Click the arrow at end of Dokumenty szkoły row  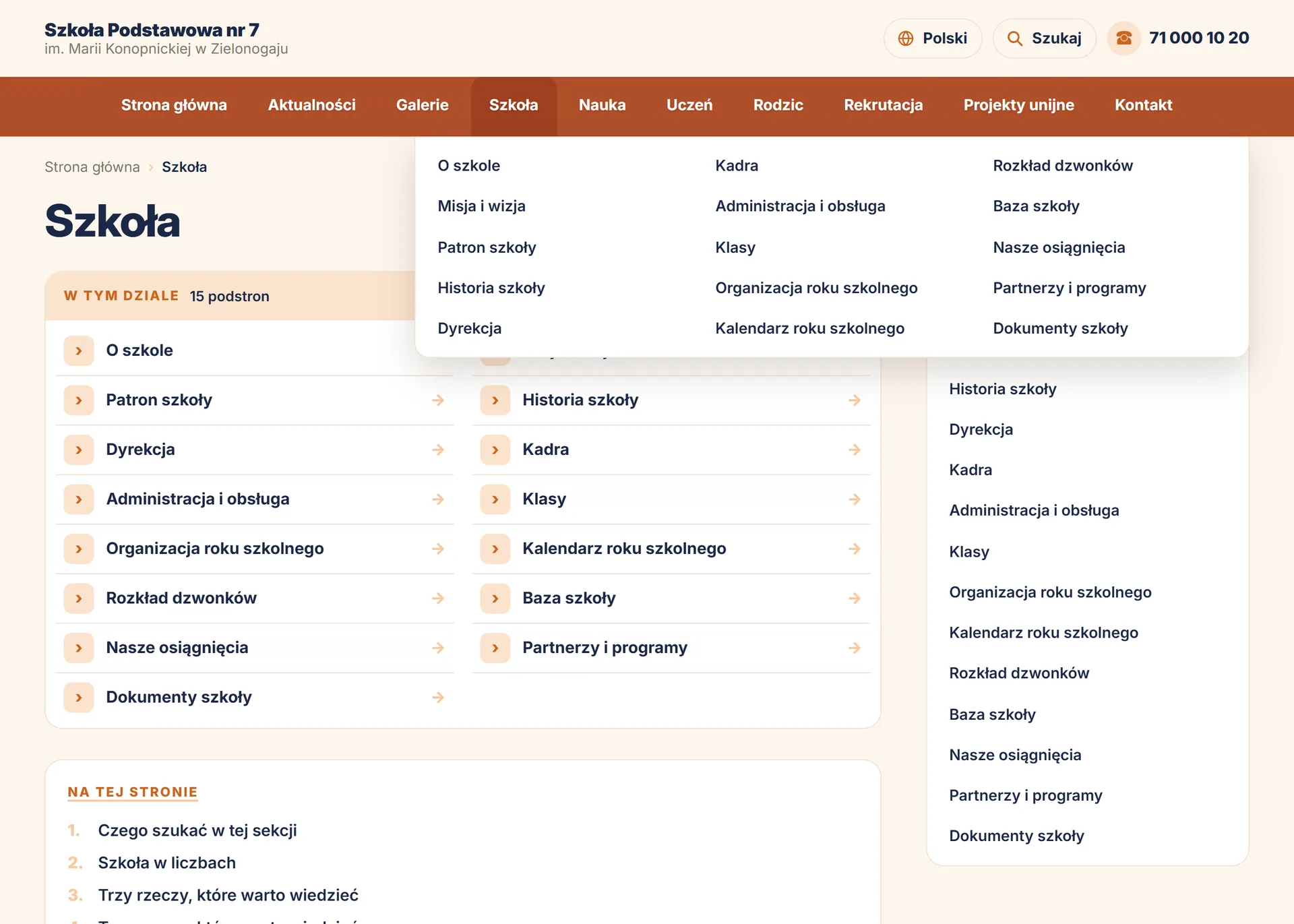tap(438, 698)
